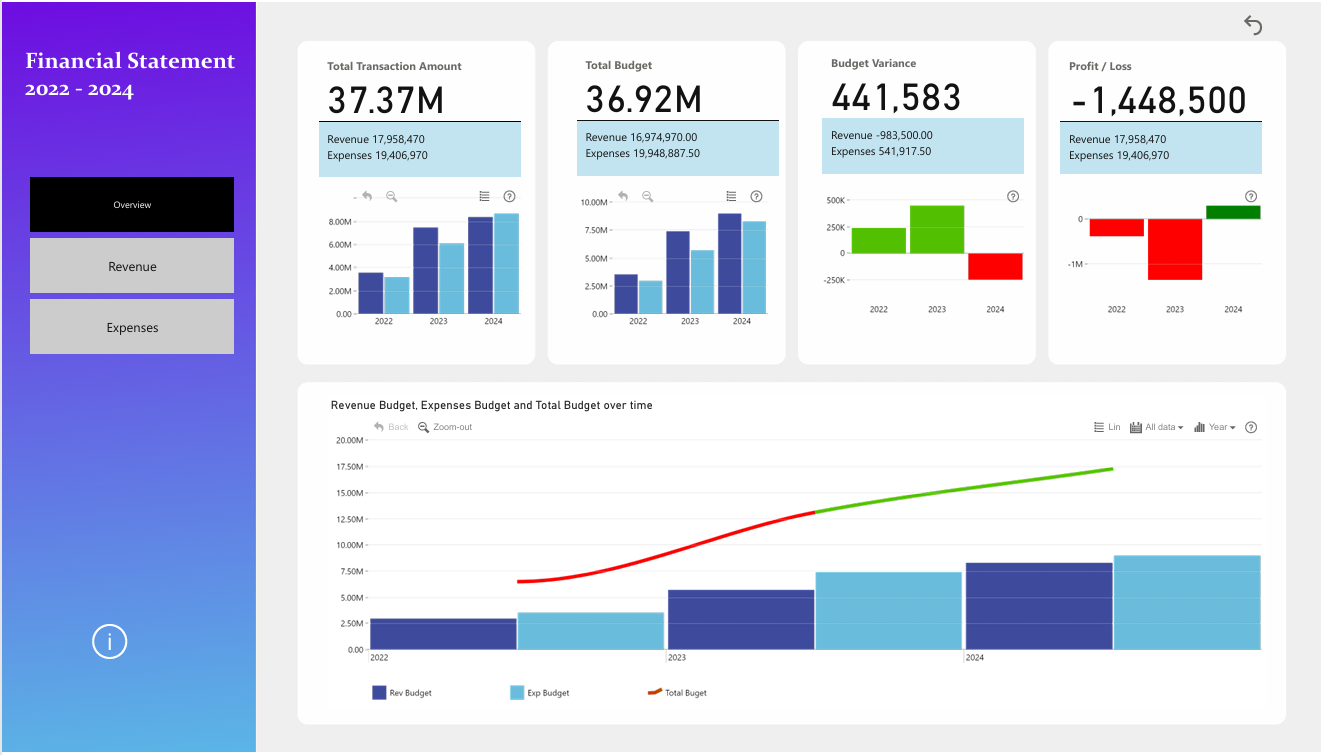This screenshot has height=755, width=1321.
Task: Toggle the Total Buget line legend
Action: [677, 693]
